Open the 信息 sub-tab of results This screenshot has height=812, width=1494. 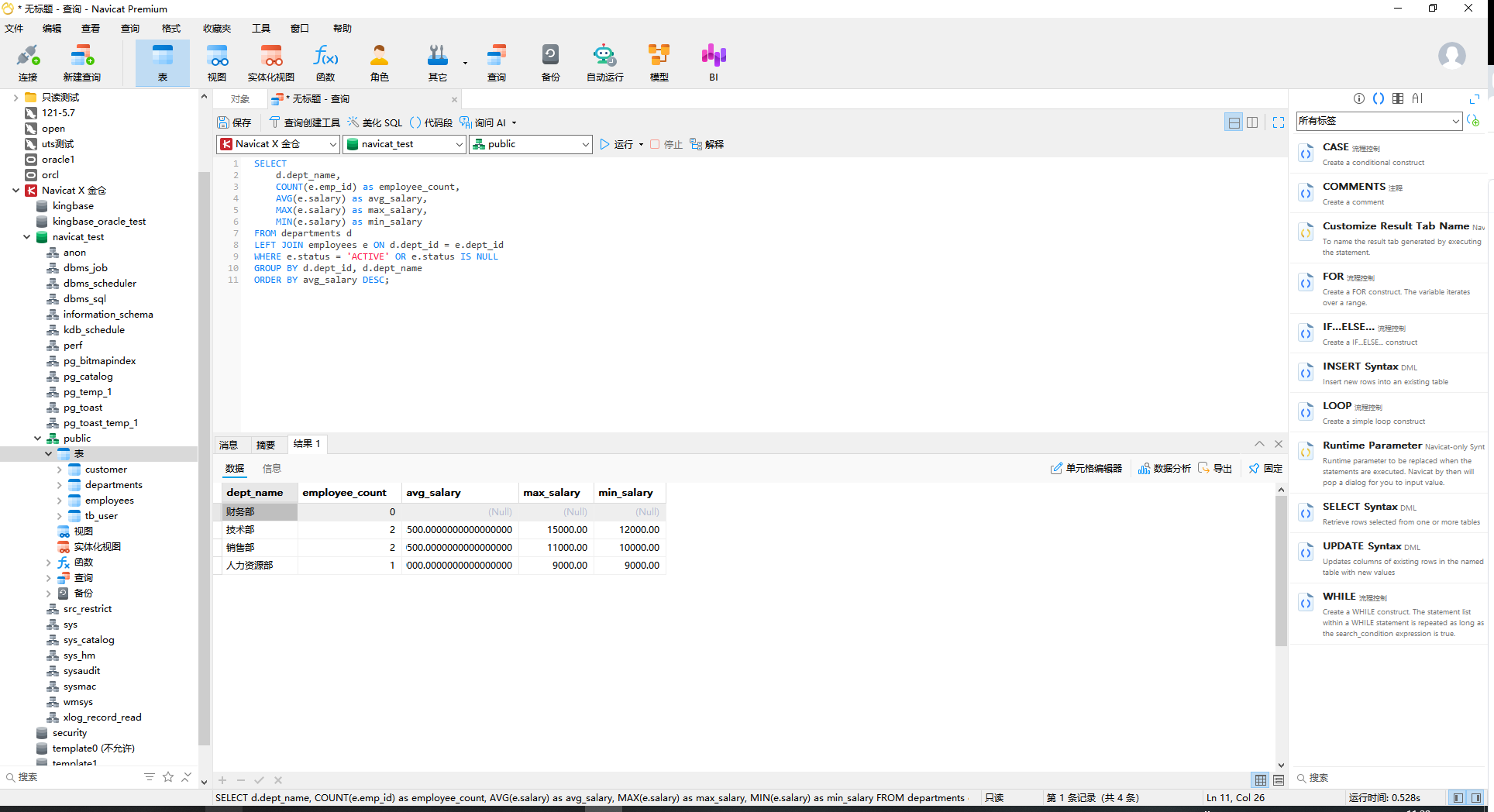point(272,468)
